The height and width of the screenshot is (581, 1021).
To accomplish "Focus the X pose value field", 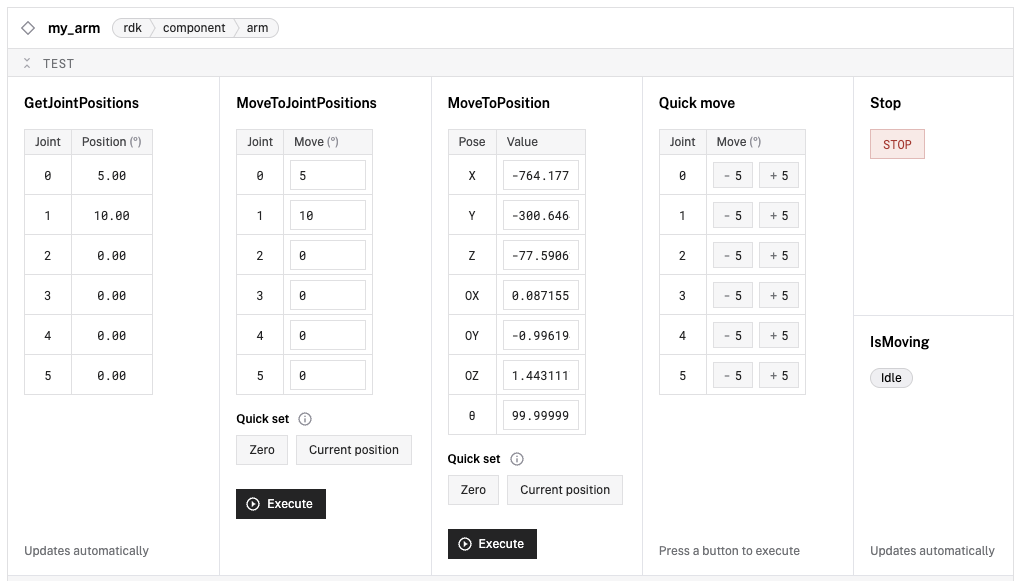I will pos(540,176).
